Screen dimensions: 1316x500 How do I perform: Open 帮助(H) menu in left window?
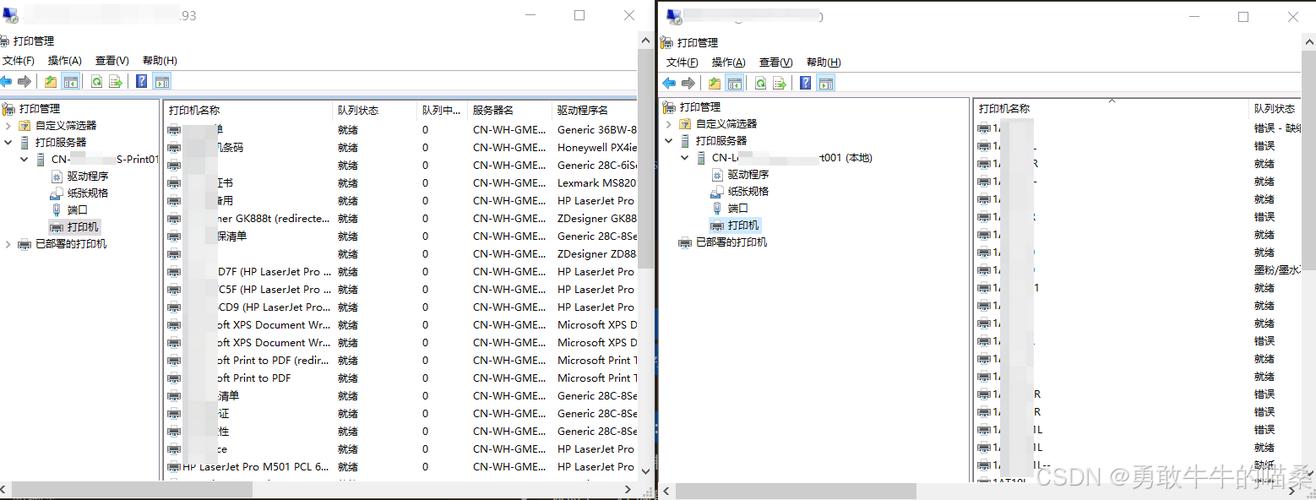160,61
